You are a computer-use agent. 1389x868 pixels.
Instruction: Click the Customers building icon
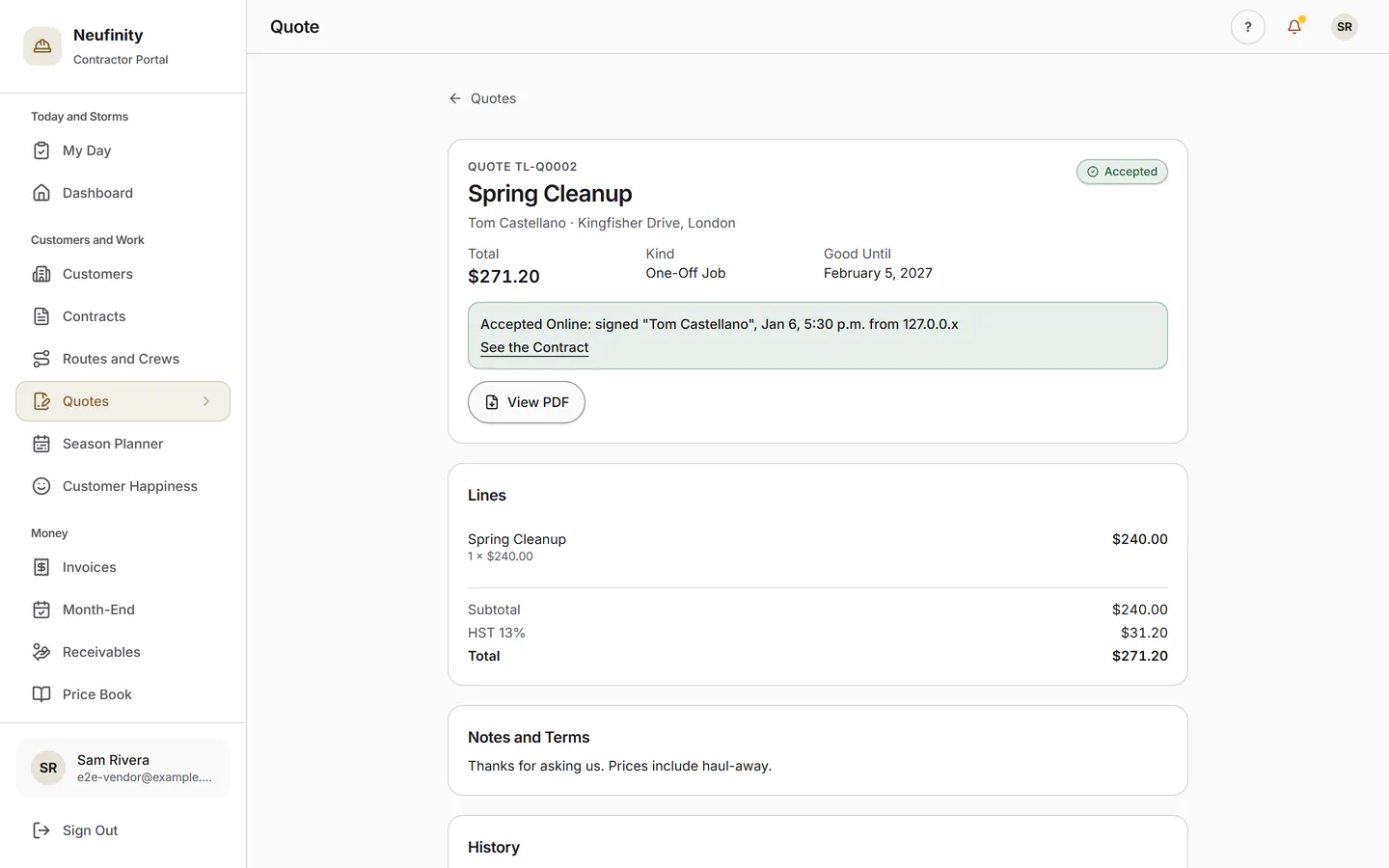click(41, 274)
